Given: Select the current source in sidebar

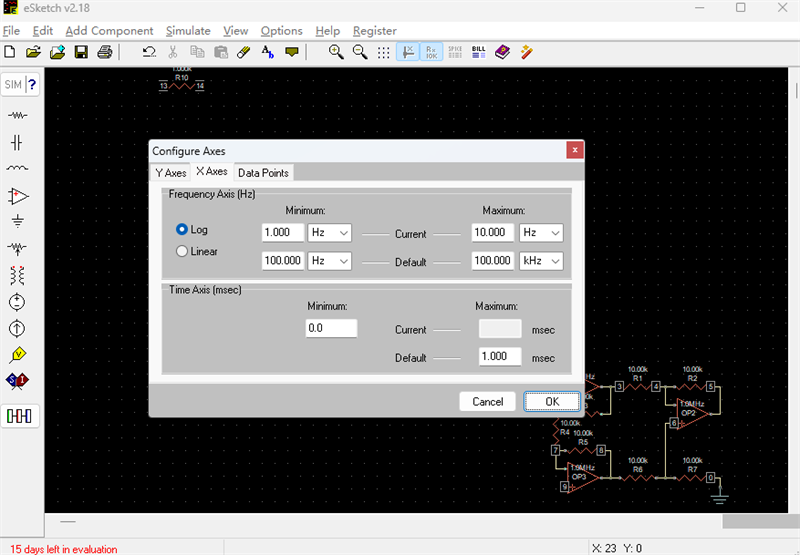Looking at the screenshot, I should click(x=17, y=329).
